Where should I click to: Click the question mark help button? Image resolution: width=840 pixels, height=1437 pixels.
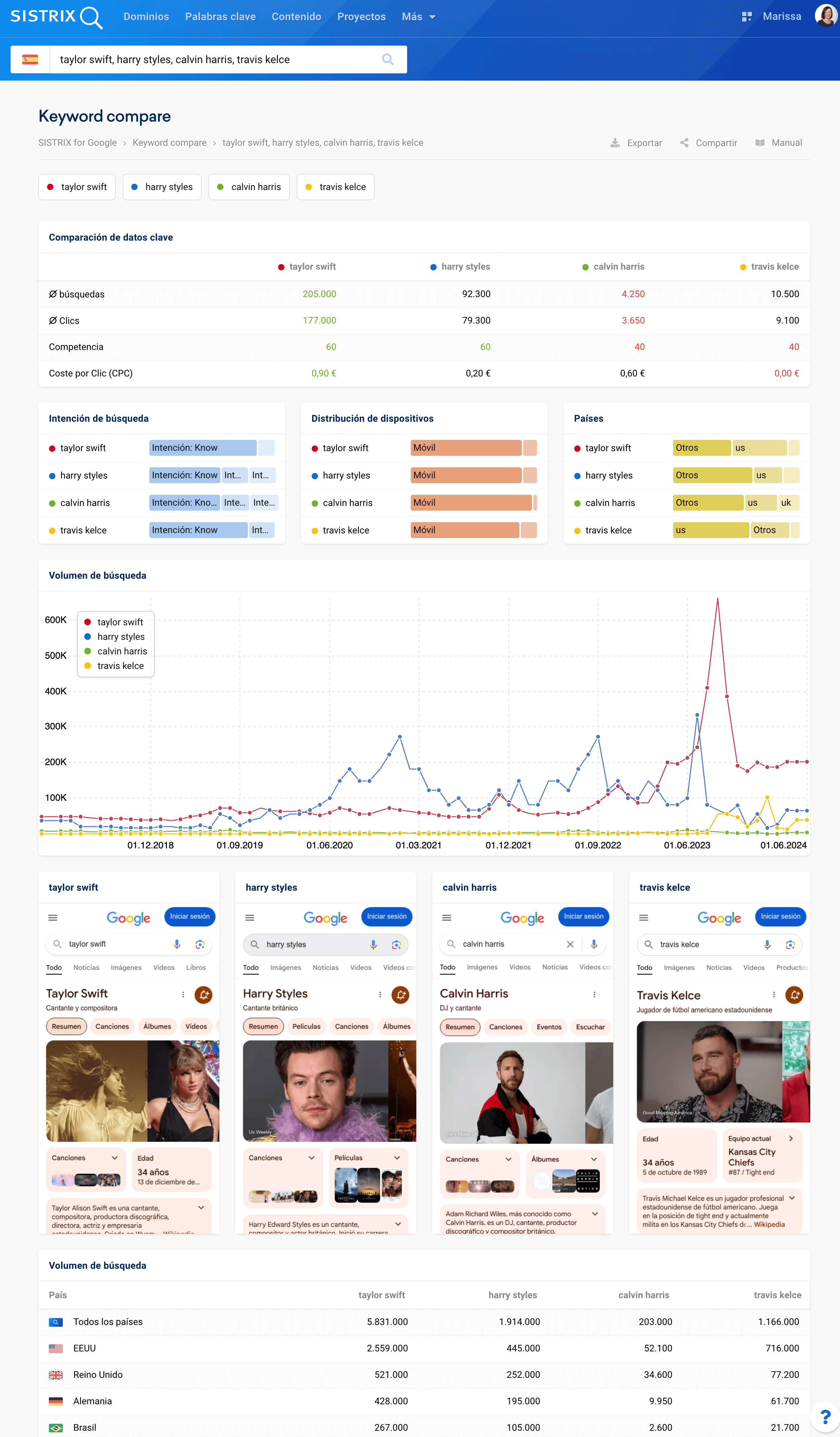[x=824, y=1417]
